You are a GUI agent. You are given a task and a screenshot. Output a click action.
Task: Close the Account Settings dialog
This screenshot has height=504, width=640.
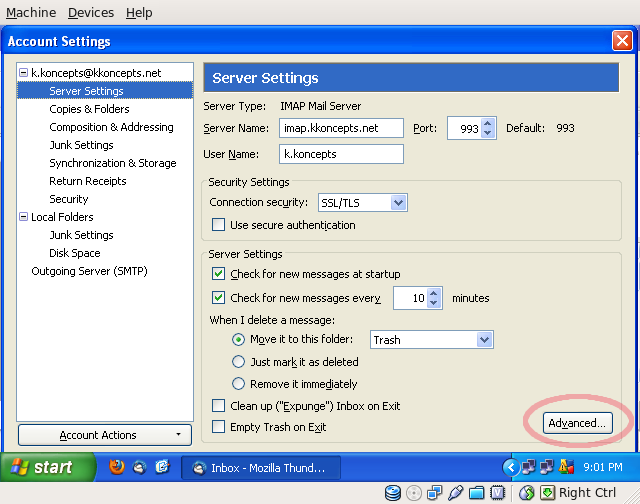pyautogui.click(x=622, y=41)
